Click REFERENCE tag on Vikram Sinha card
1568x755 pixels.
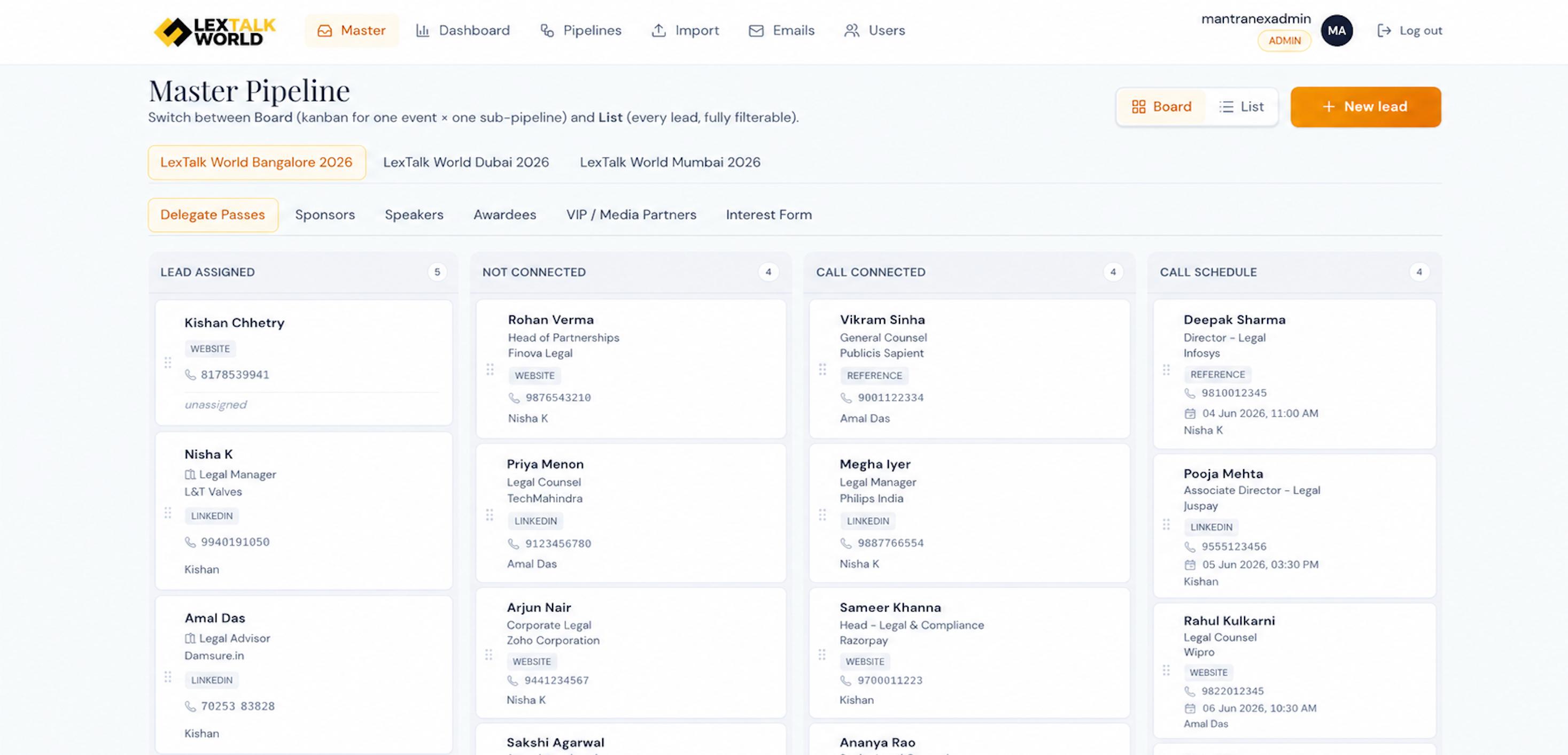pos(875,376)
